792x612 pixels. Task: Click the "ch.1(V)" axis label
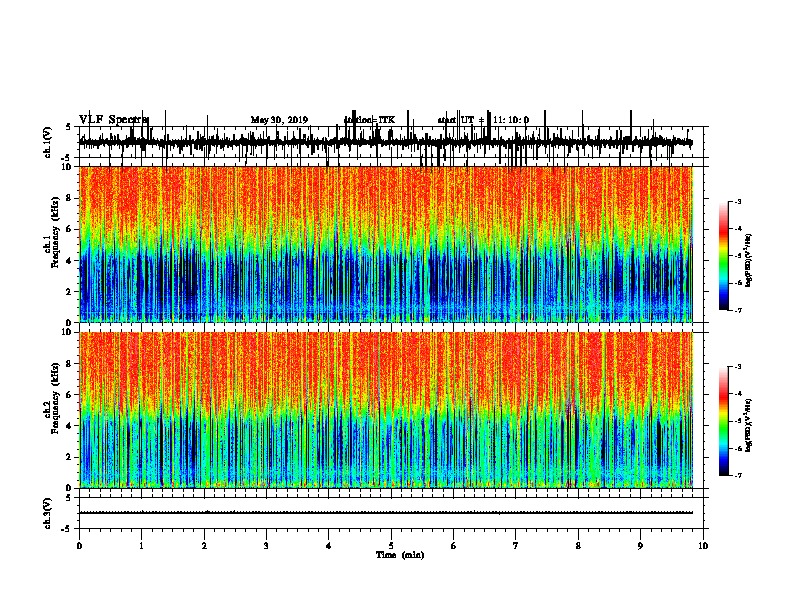48,142
